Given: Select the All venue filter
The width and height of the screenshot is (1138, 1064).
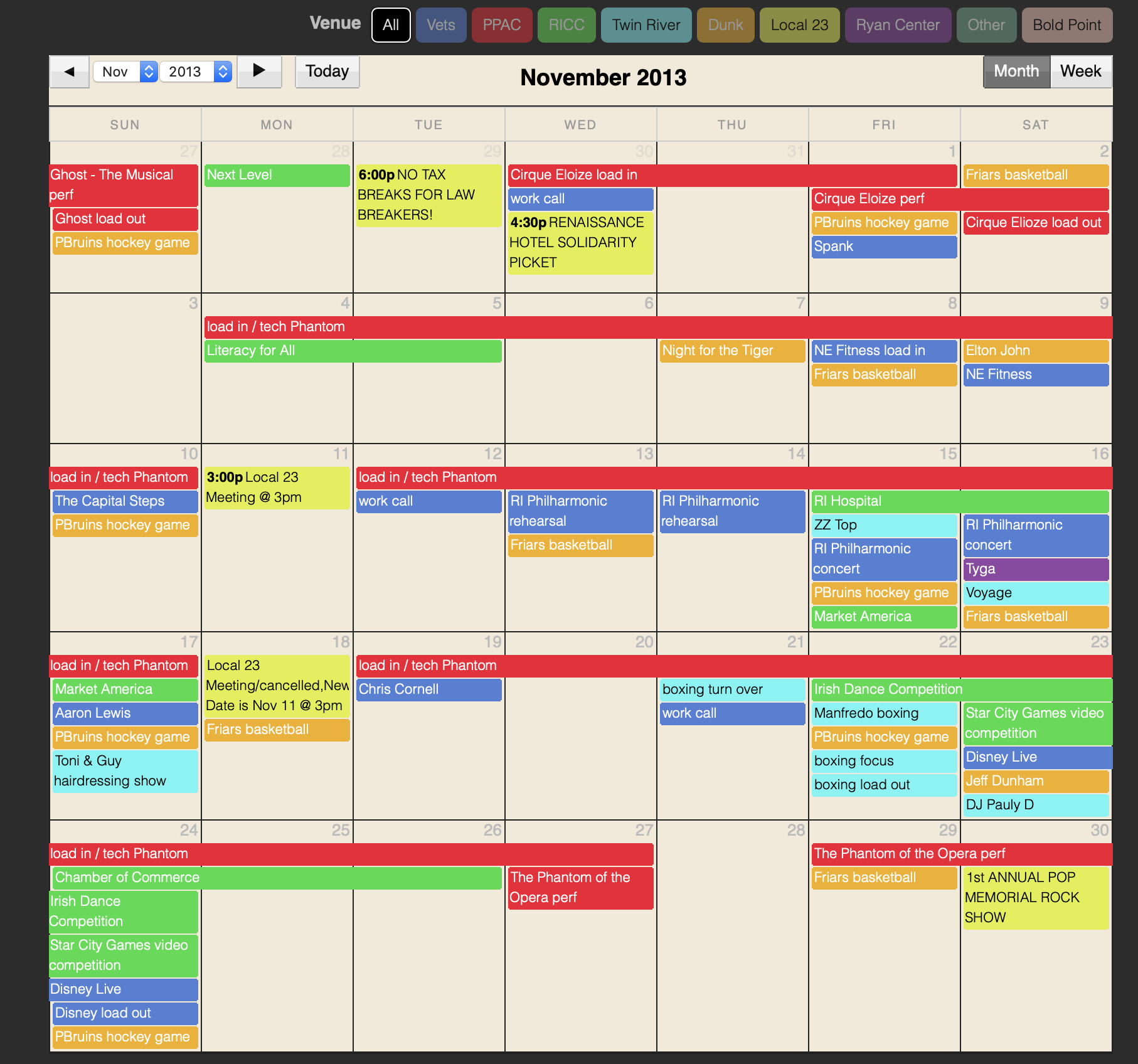Looking at the screenshot, I should pyautogui.click(x=391, y=25).
